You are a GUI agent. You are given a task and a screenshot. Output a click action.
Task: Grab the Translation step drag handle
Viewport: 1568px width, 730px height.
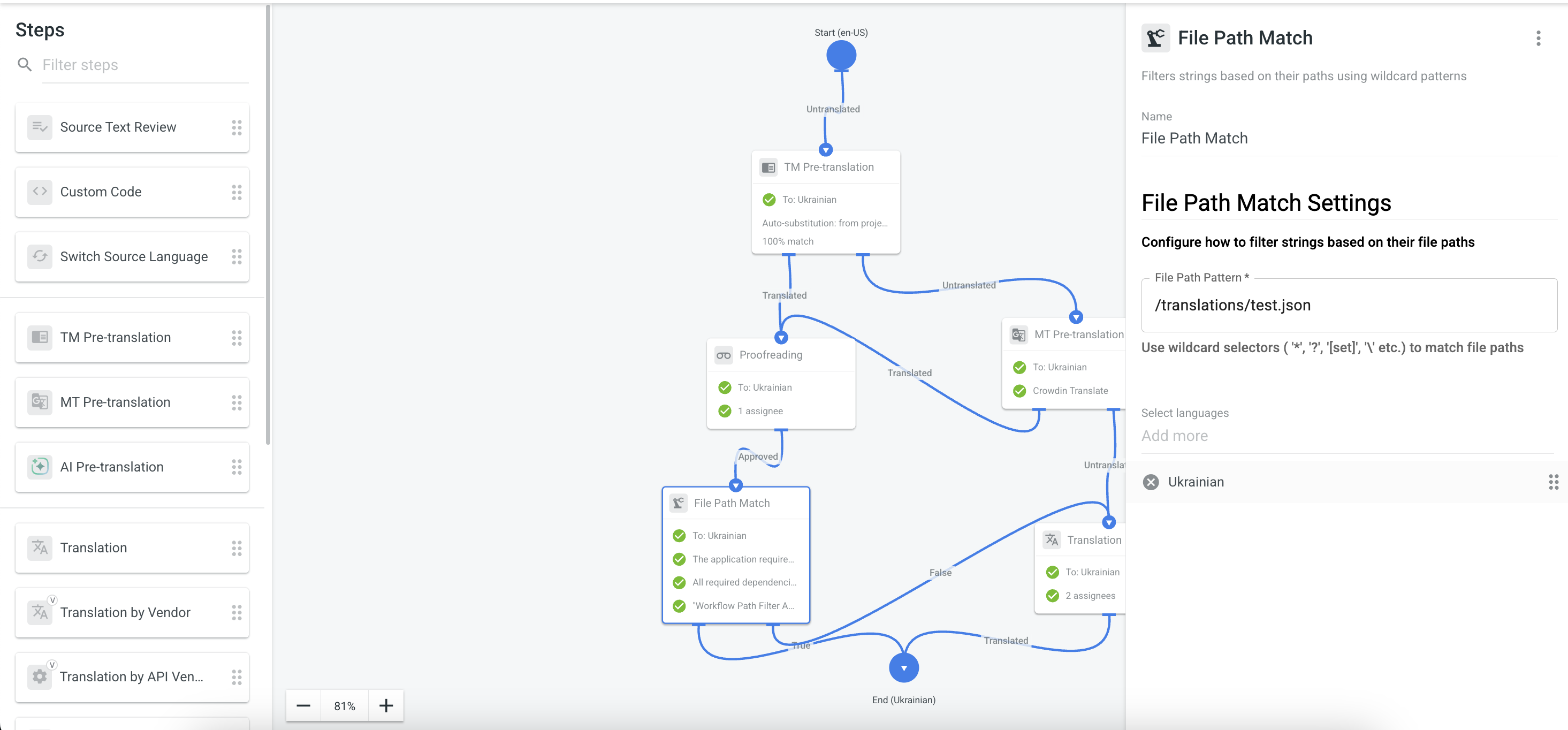236,547
